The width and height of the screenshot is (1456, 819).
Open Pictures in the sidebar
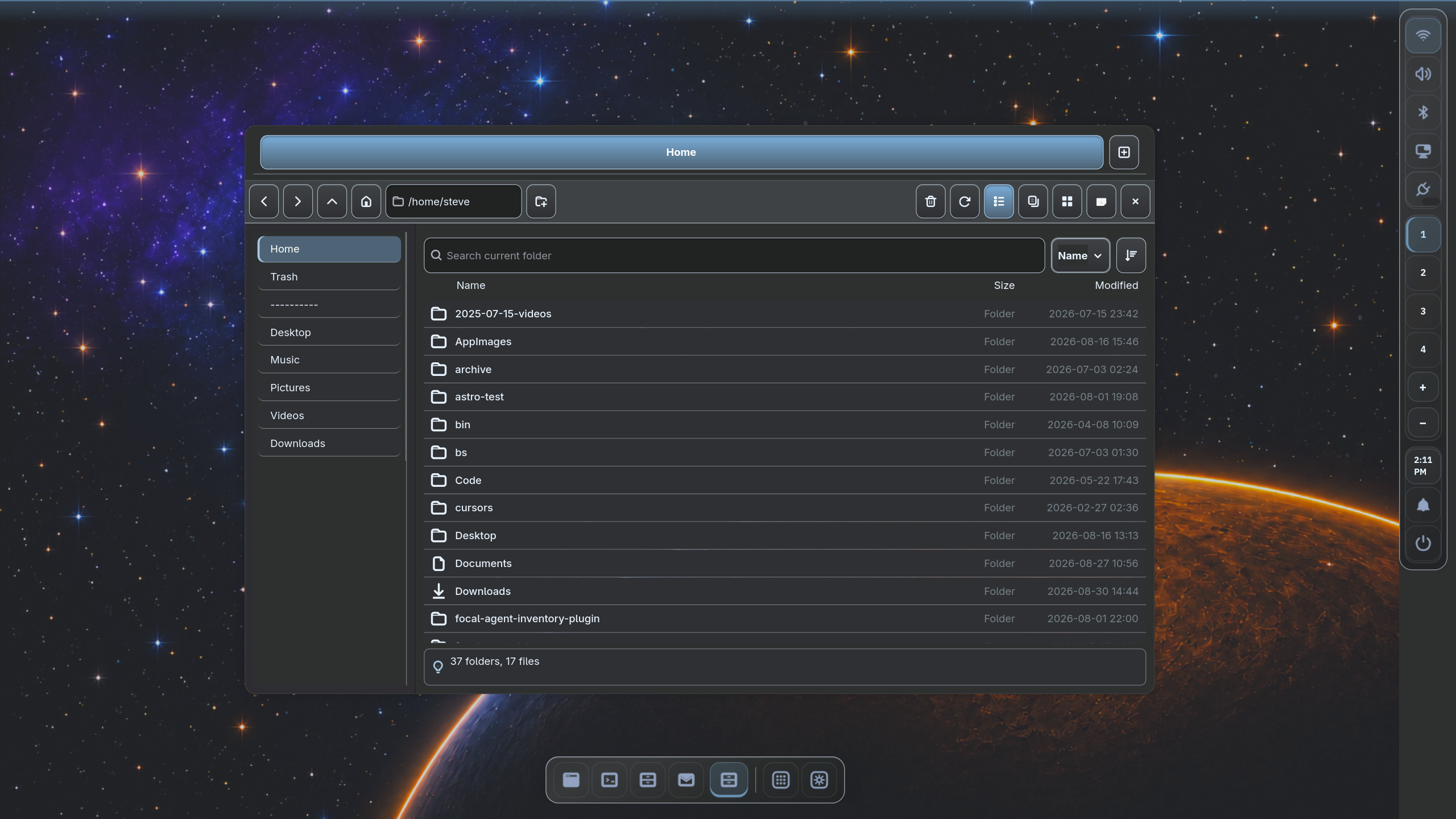329,388
